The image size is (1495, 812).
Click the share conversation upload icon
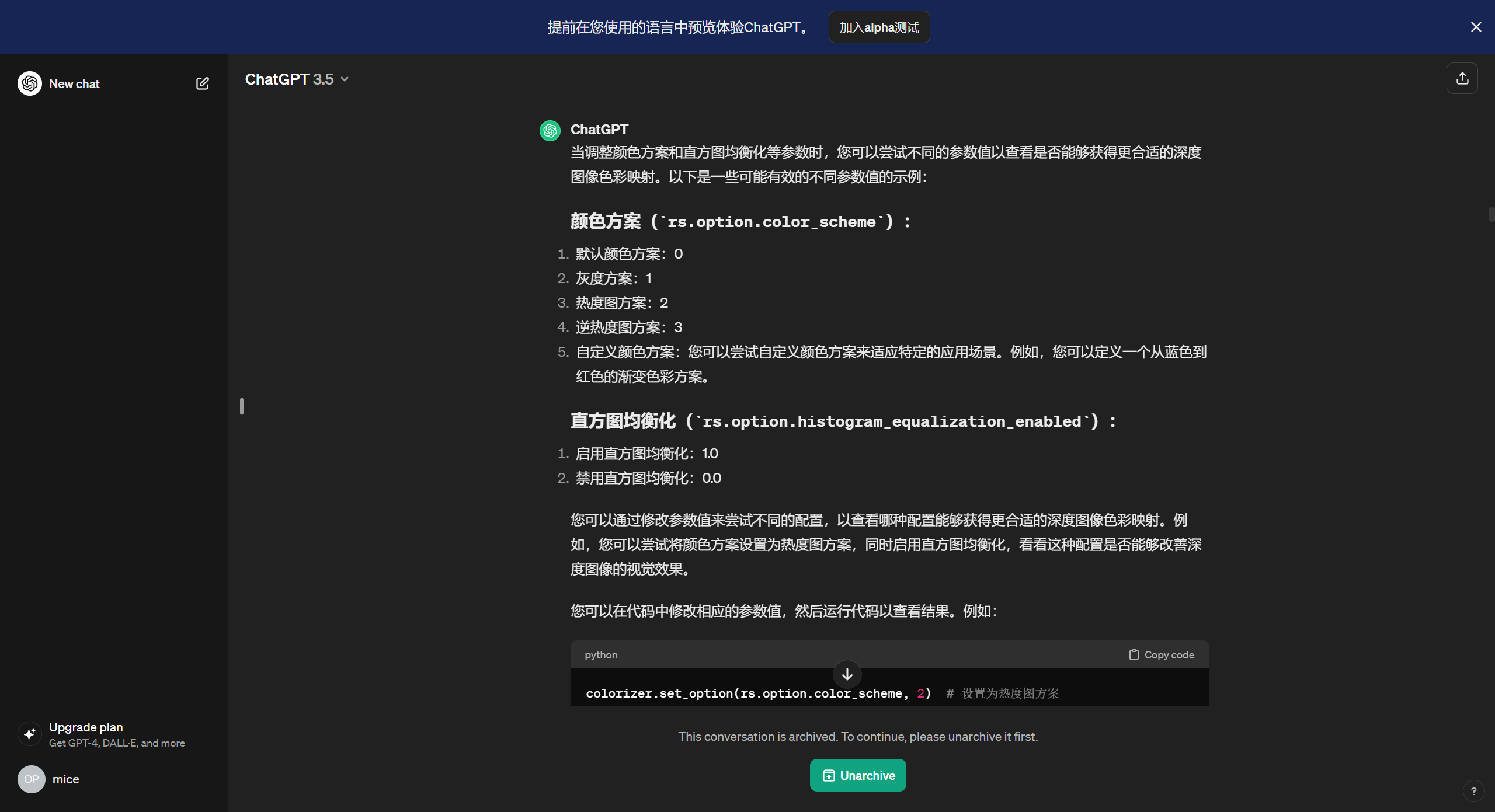[x=1462, y=78]
